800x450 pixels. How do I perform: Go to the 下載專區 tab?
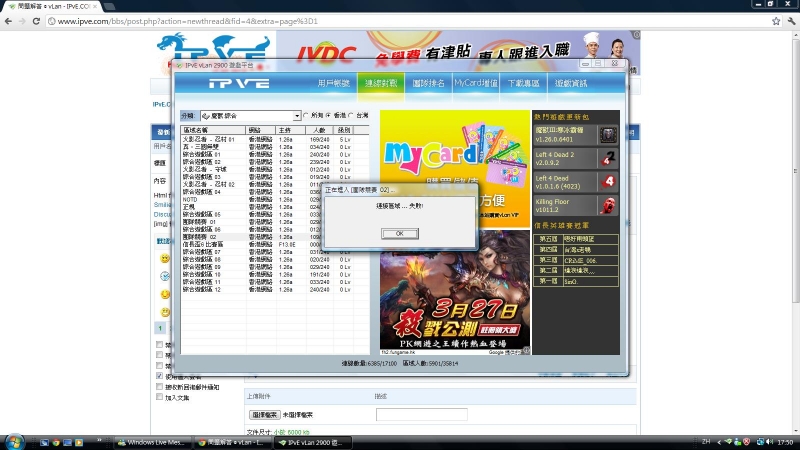(x=523, y=83)
